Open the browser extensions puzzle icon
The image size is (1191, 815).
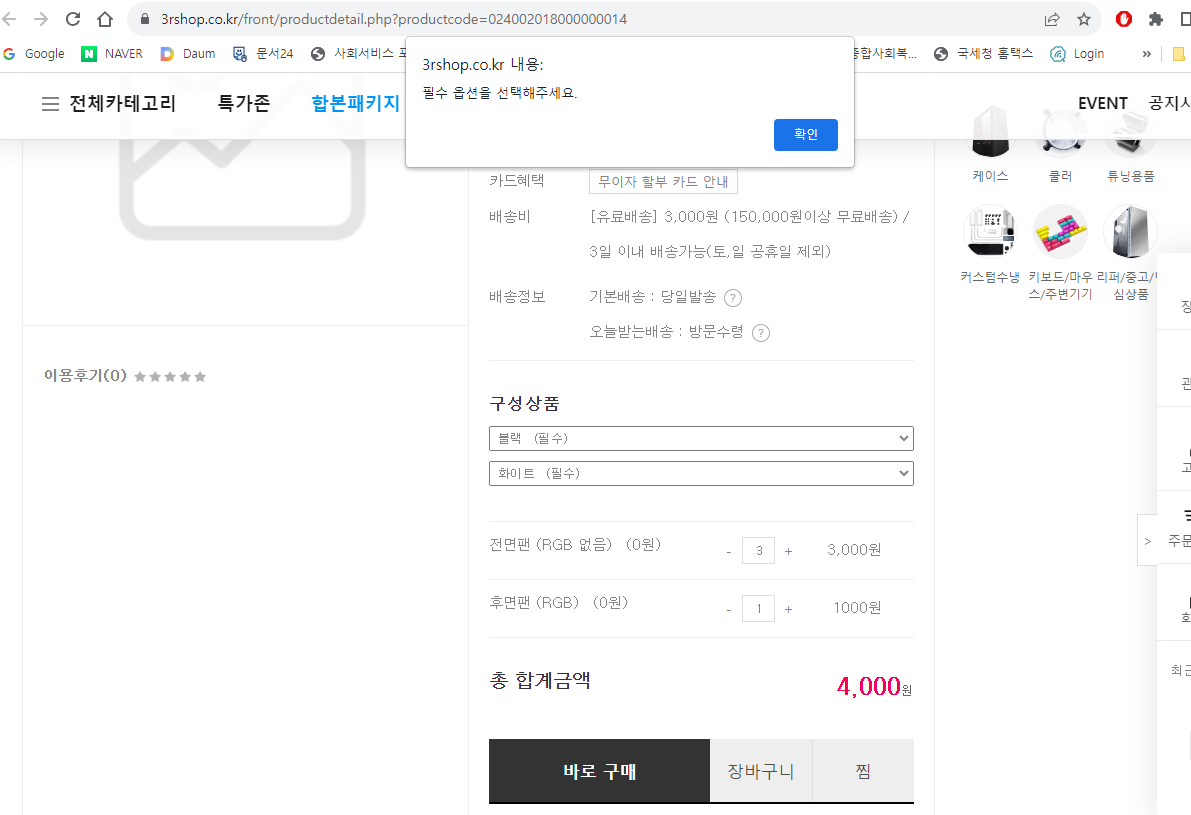pyautogui.click(x=1156, y=19)
